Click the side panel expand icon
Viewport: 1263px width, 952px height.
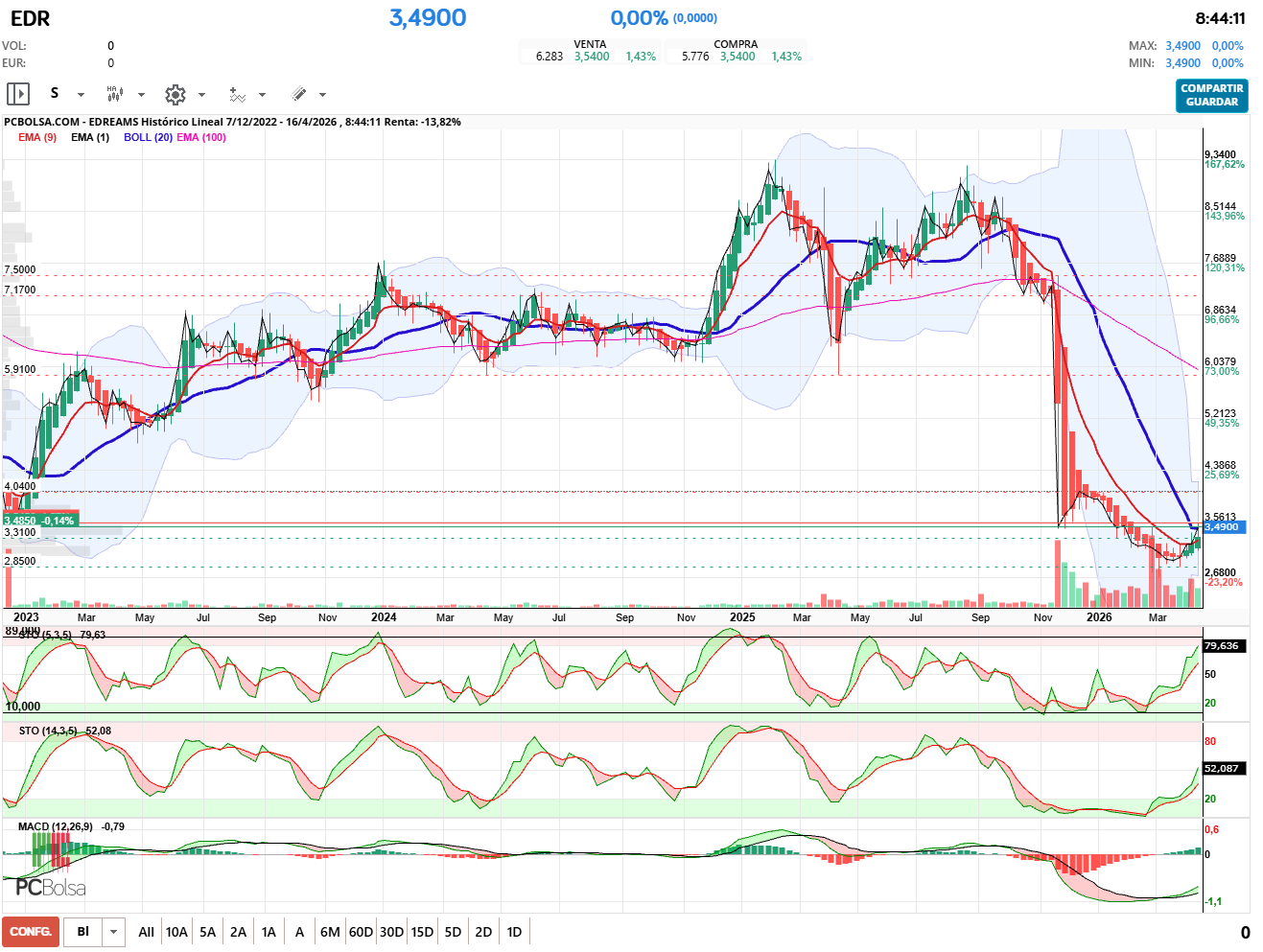[x=18, y=94]
